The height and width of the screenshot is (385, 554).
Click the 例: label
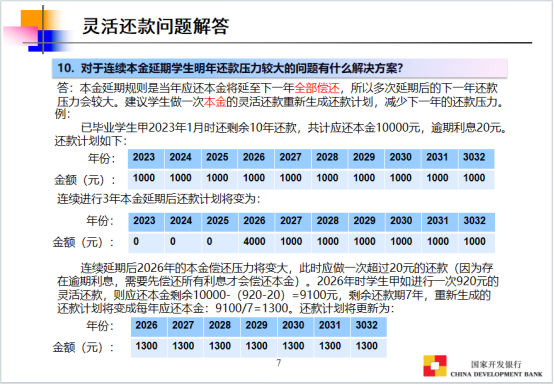pyautogui.click(x=63, y=114)
